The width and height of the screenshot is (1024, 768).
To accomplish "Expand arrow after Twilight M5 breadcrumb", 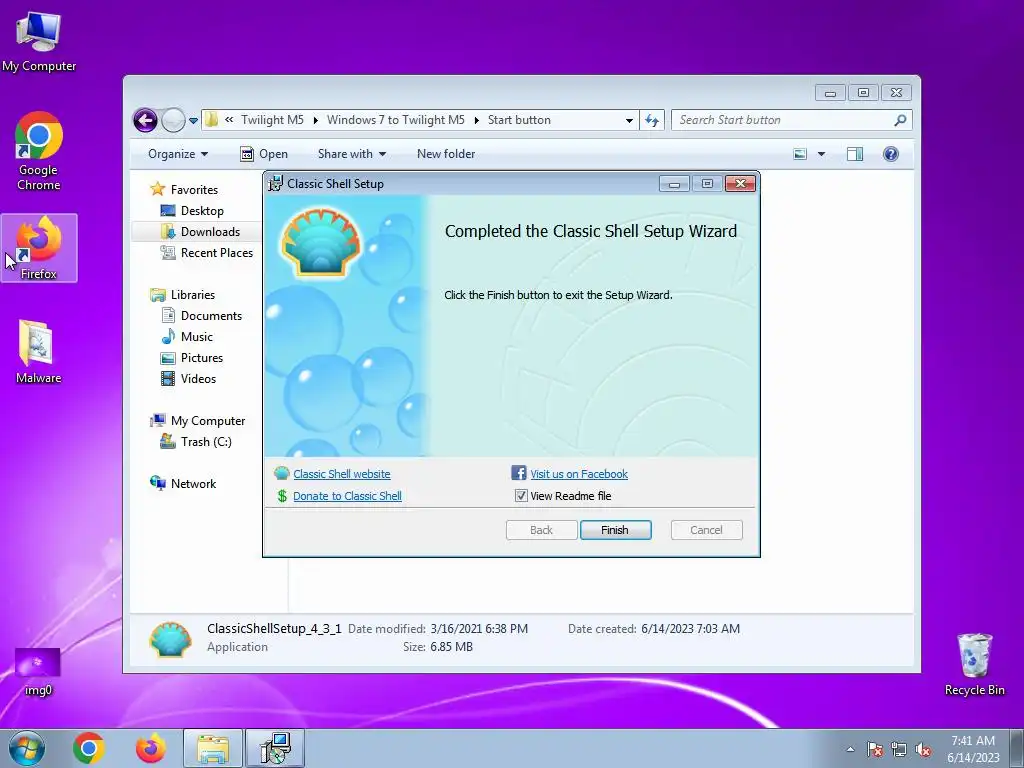I will pos(315,120).
